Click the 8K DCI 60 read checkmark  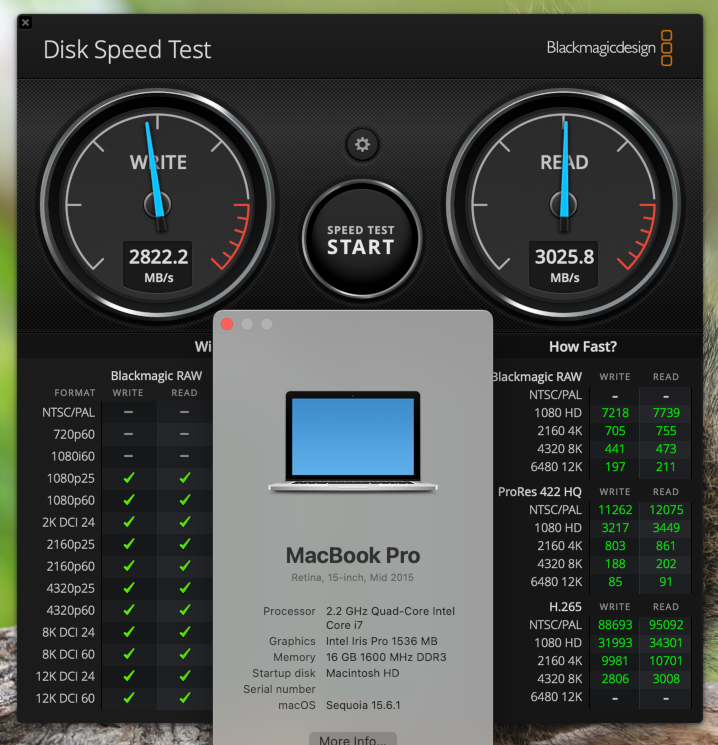click(x=185, y=654)
